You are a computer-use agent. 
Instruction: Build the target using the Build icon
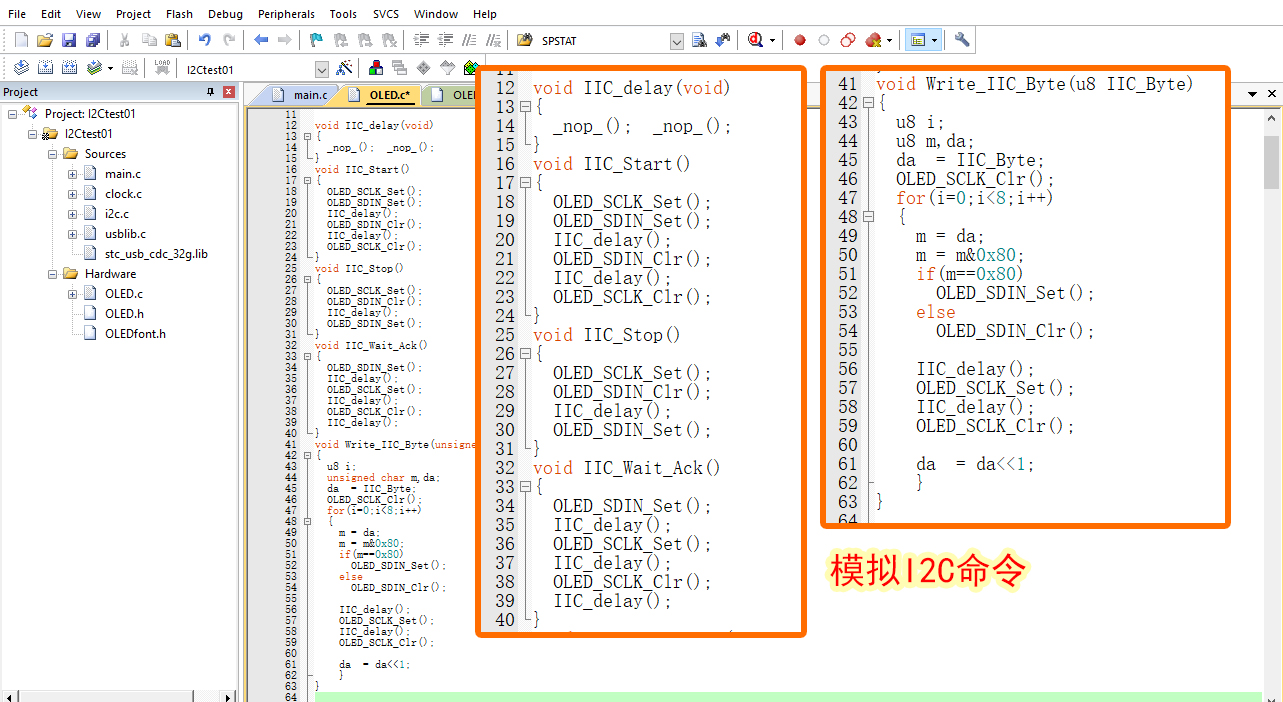(x=45, y=68)
